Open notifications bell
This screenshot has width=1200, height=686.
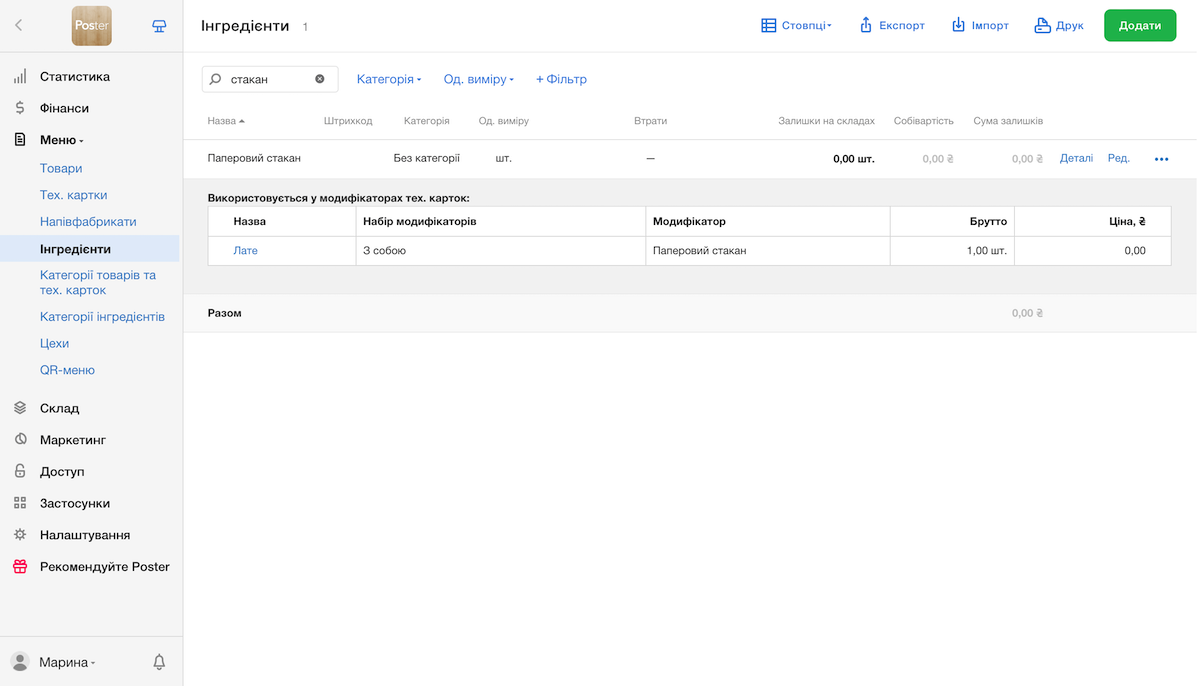(x=159, y=662)
